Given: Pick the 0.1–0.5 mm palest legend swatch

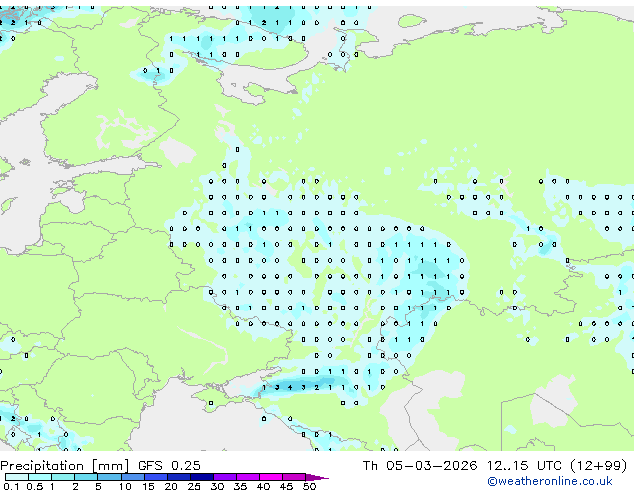Looking at the screenshot, I should [x=17, y=477].
